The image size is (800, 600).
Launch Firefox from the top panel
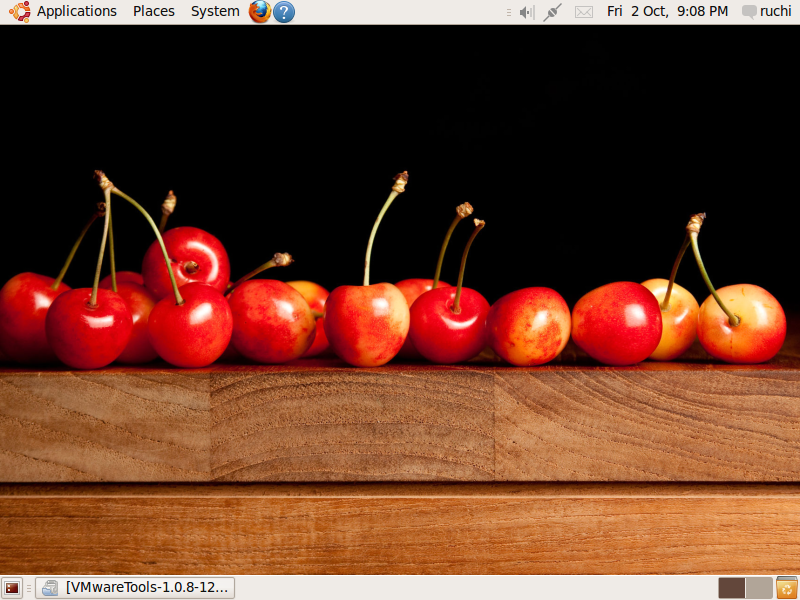click(x=260, y=11)
